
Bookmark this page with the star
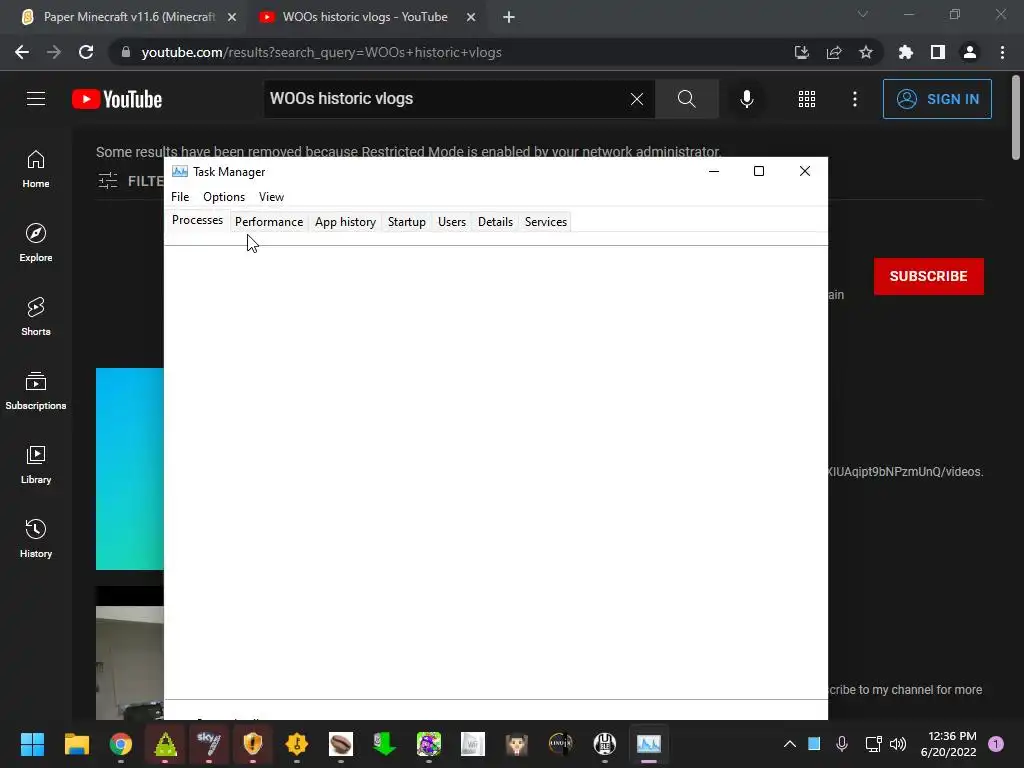(865, 52)
